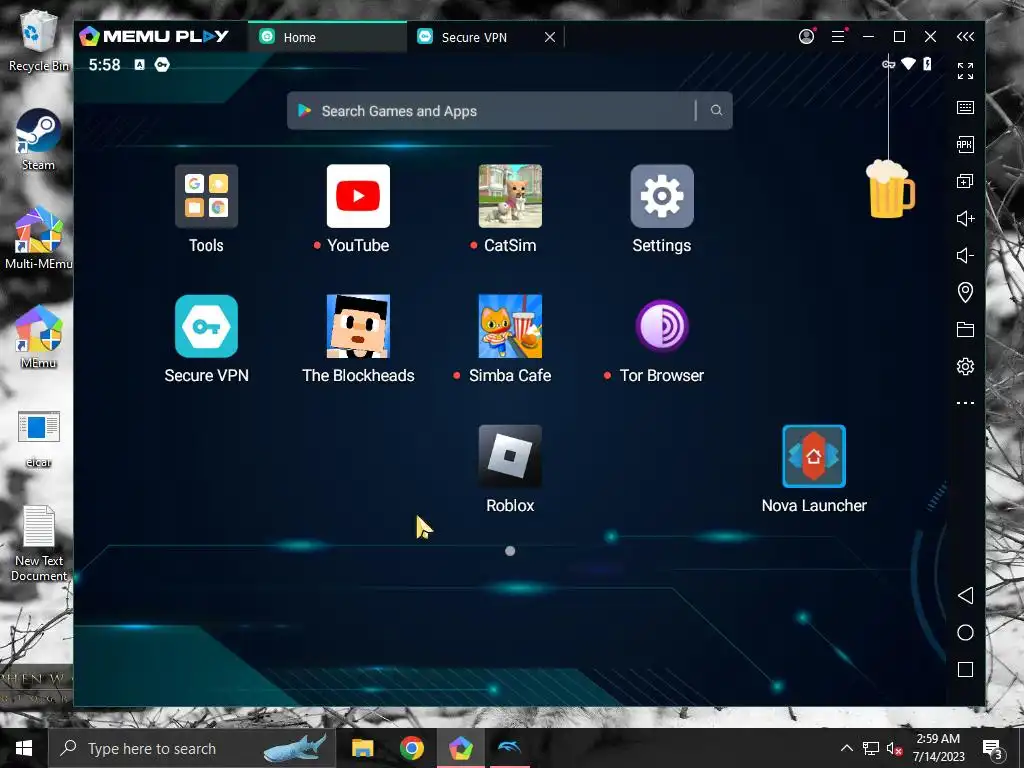This screenshot has width=1024, height=768.
Task: Open the Tools folder
Action: tap(206, 196)
